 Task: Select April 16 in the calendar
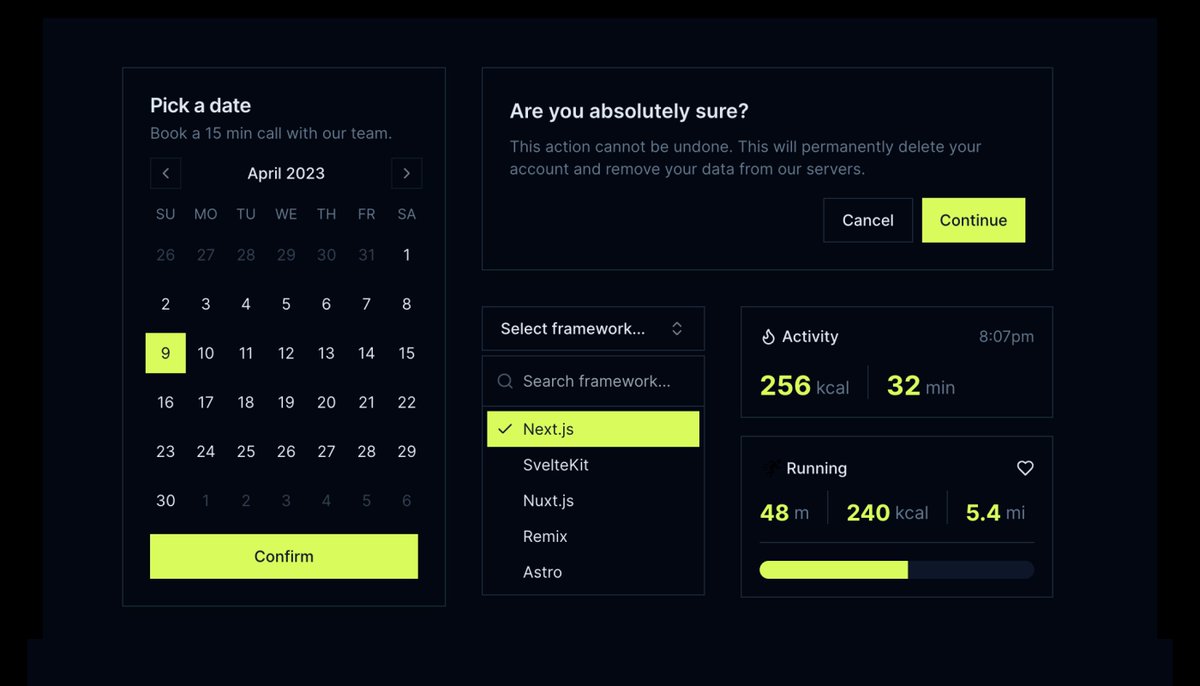[165, 402]
